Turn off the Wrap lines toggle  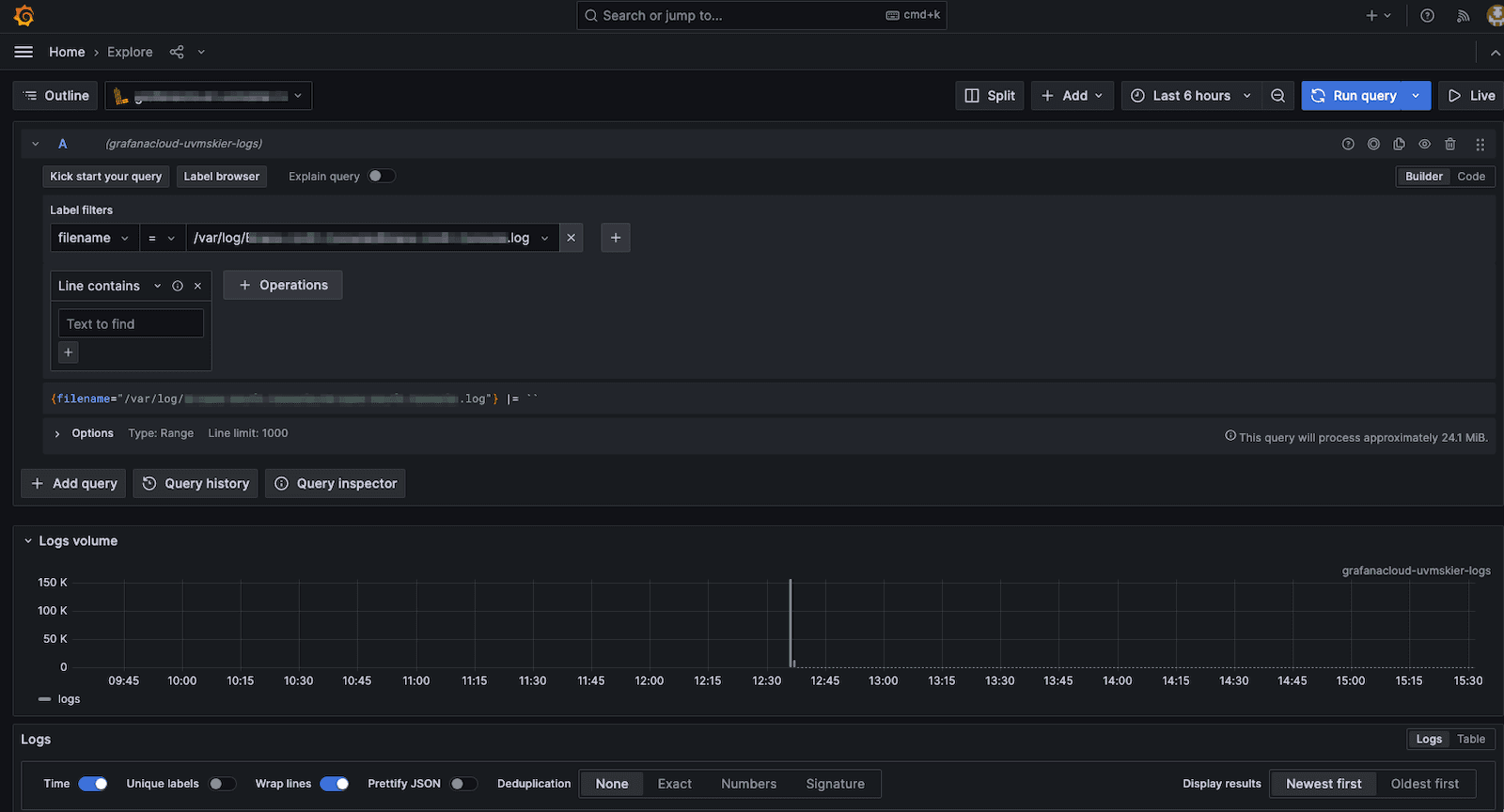[x=334, y=784]
